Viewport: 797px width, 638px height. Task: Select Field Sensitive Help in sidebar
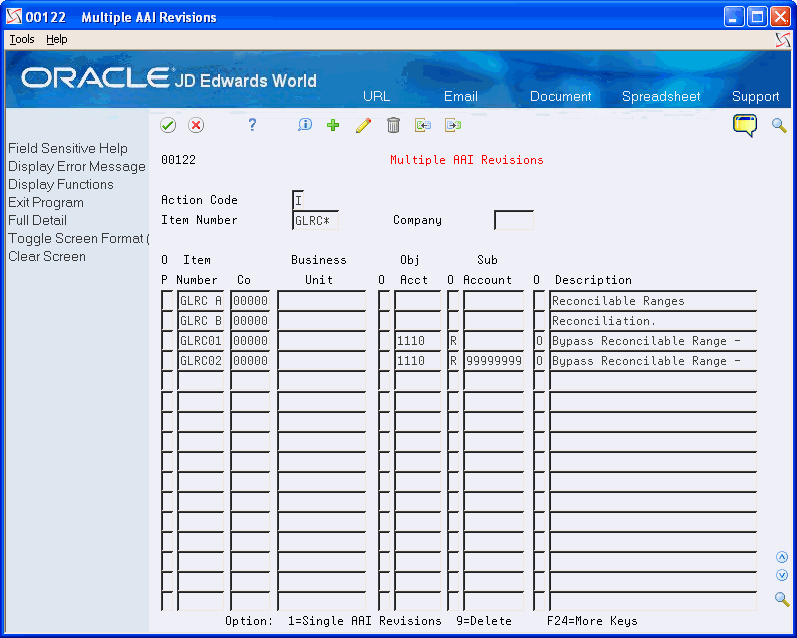(68, 148)
